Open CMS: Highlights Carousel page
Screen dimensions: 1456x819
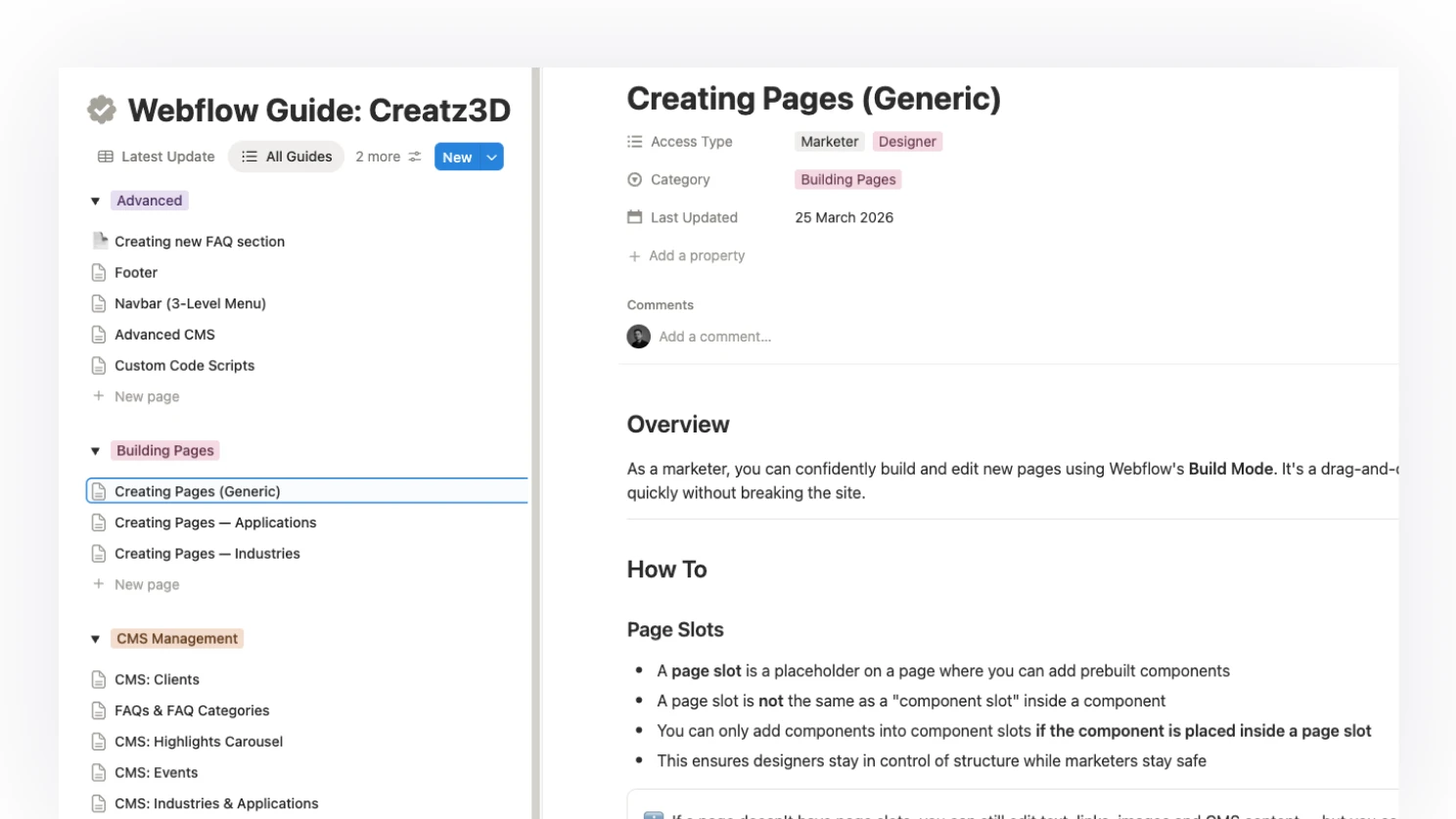pos(199,742)
